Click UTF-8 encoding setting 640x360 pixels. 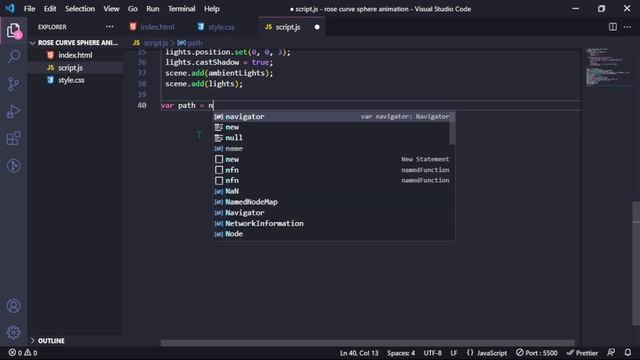[x=432, y=353]
